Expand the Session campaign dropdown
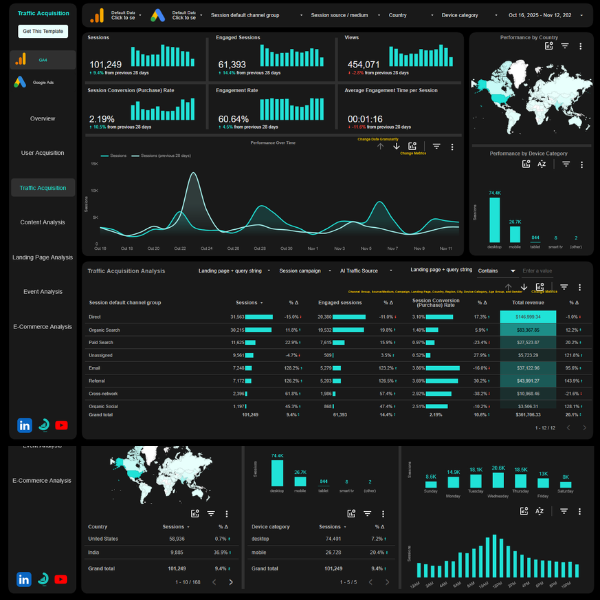The image size is (600, 600). 305,271
